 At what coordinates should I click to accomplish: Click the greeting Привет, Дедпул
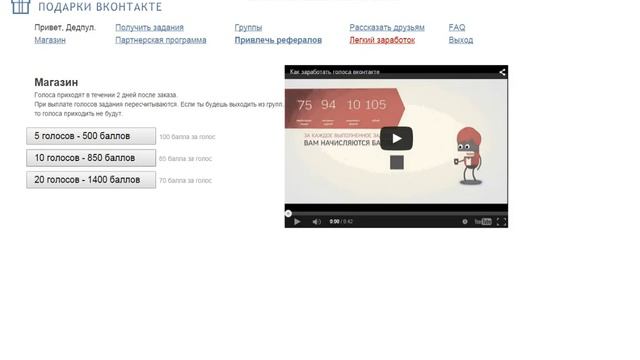click(65, 27)
